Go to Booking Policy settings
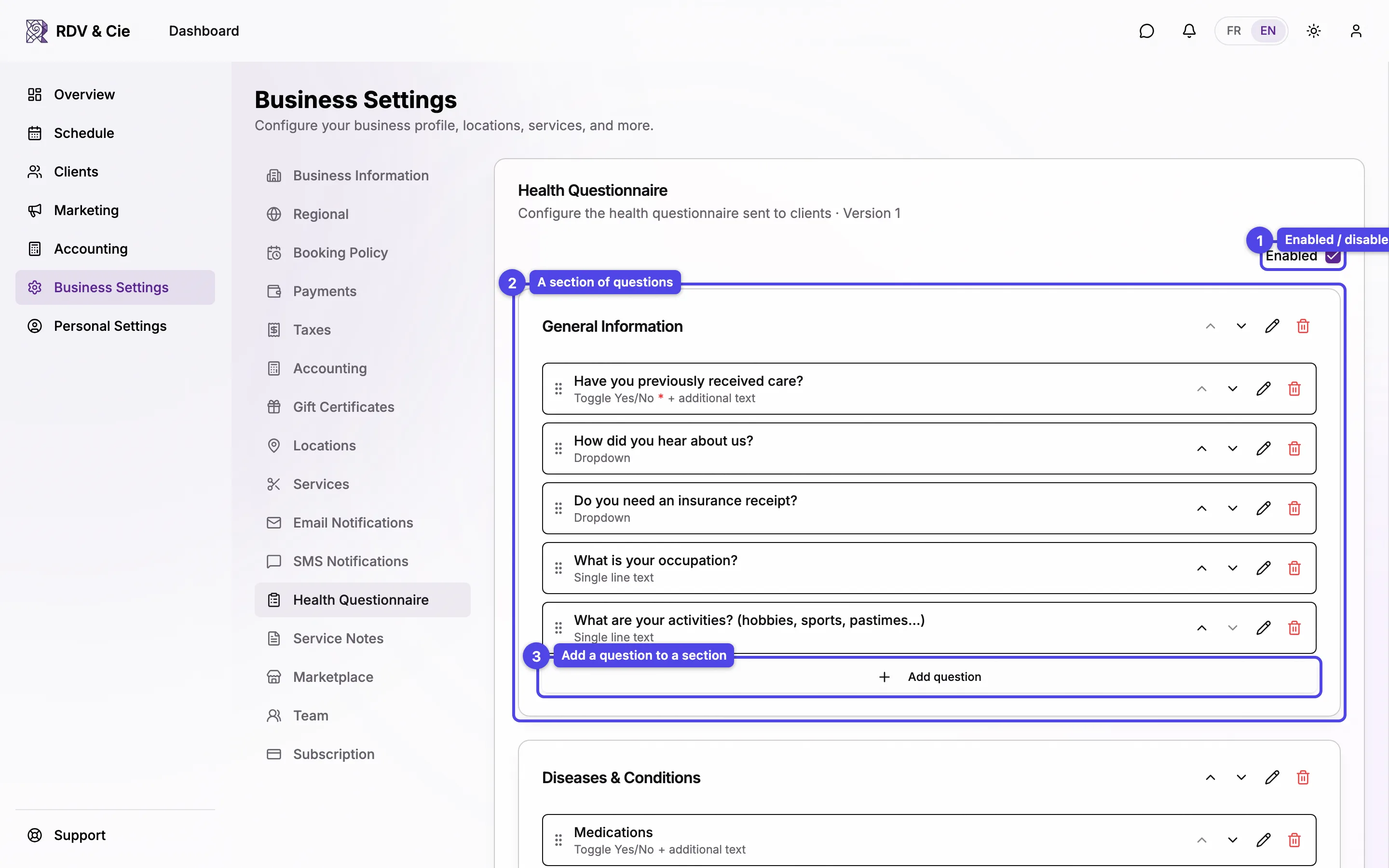The image size is (1389, 868). (362, 253)
